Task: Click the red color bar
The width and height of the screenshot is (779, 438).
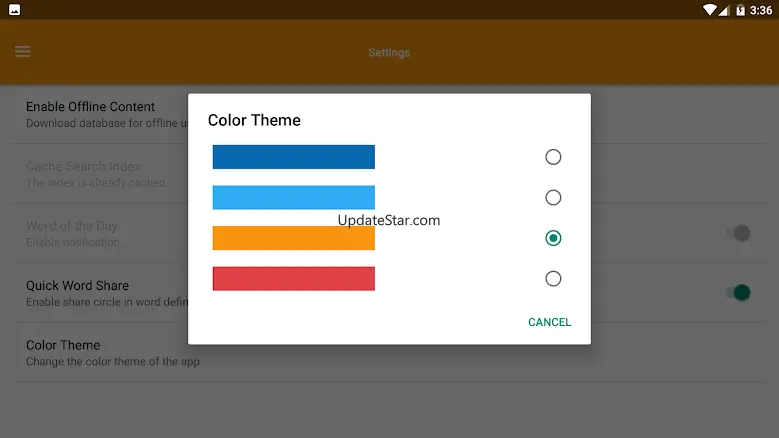Action: (x=293, y=279)
